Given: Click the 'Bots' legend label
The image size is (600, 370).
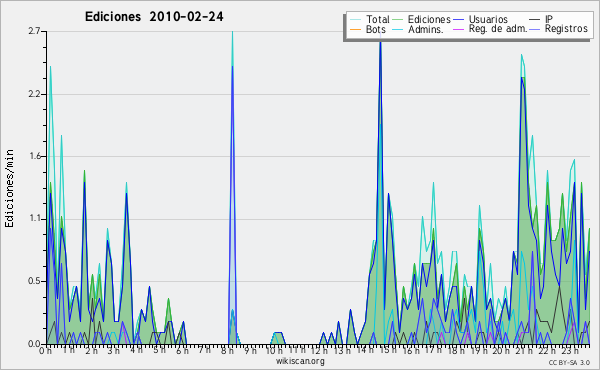Looking at the screenshot, I should point(376,29).
